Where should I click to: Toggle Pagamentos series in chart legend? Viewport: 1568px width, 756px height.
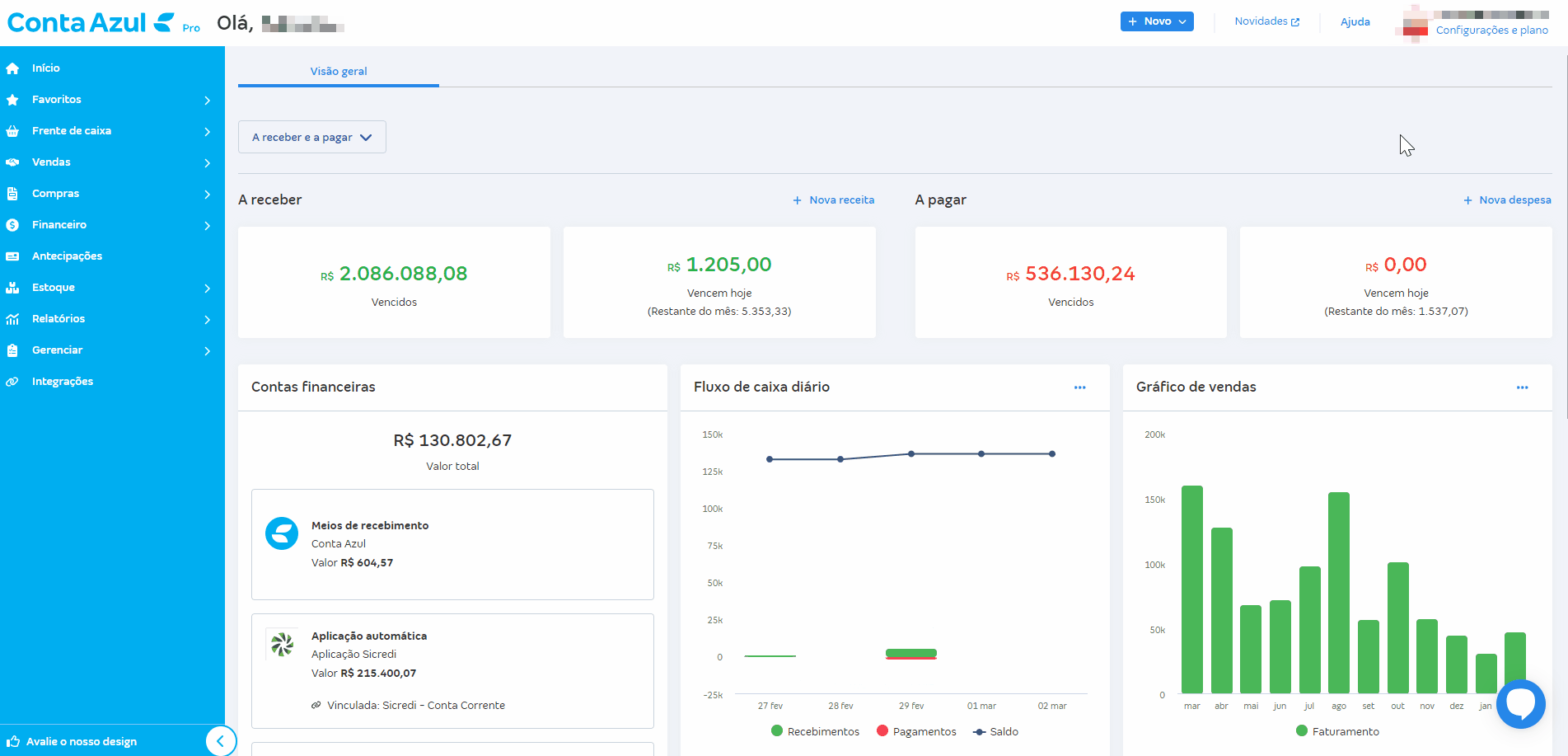[x=916, y=731]
